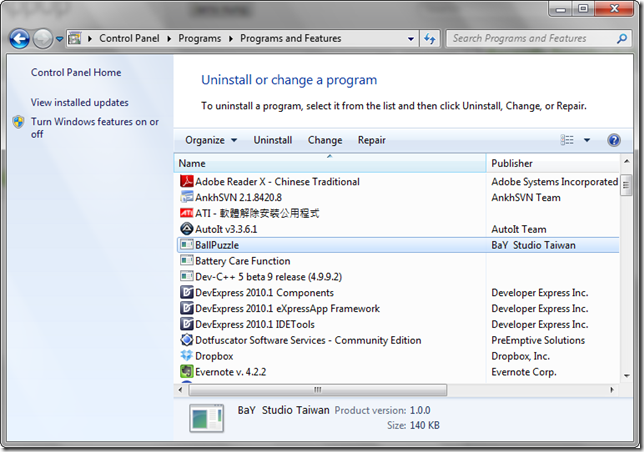The image size is (644, 452).
Task: Click the magnifier search icon
Action: point(622,39)
